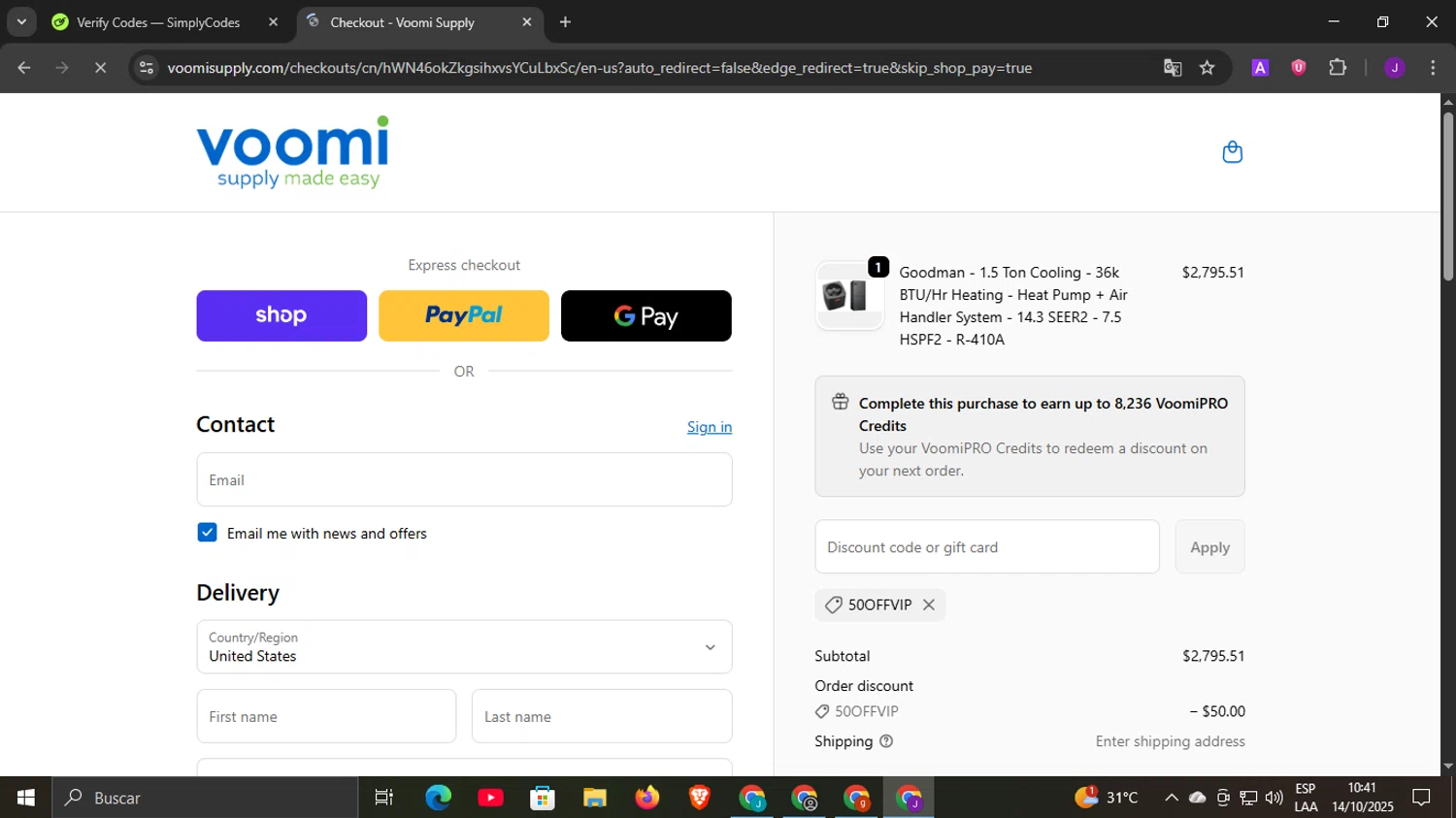The height and width of the screenshot is (818, 1456).
Task: Choose Google Pay express checkout
Action: [x=646, y=315]
